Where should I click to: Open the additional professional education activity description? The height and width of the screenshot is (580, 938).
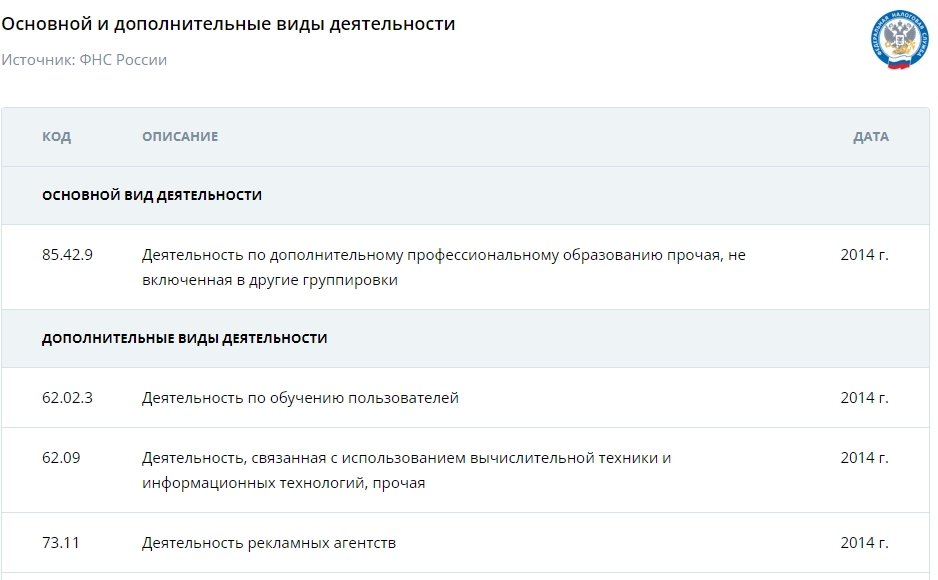click(x=443, y=267)
